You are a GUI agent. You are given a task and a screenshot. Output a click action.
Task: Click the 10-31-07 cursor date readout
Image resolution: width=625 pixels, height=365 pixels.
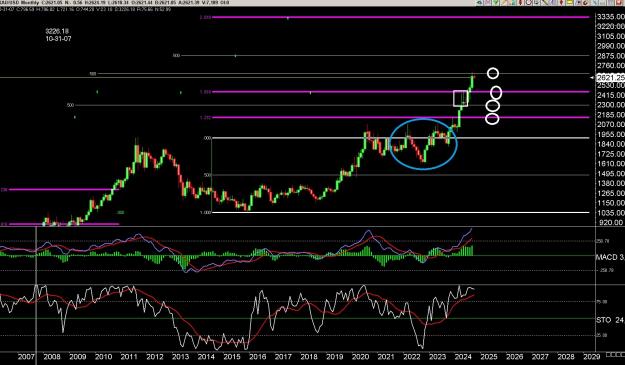pos(58,39)
